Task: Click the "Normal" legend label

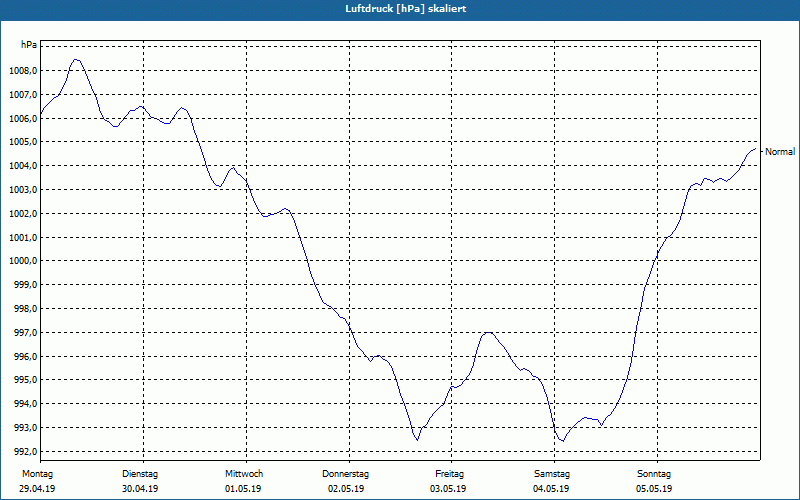Action: [780, 152]
